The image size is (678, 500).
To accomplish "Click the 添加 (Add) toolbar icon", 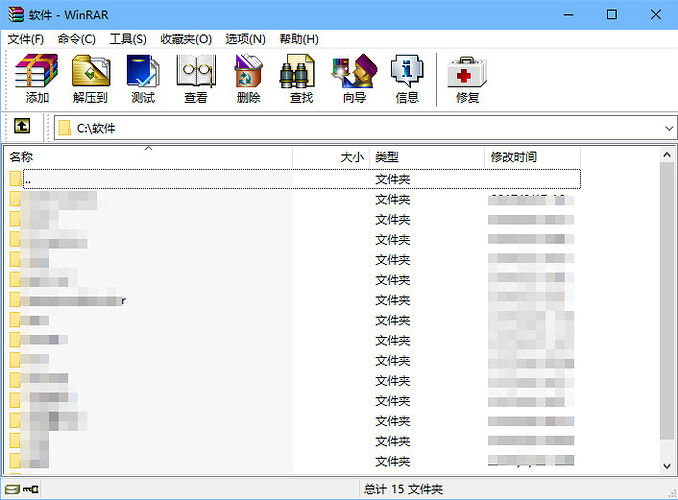I will point(37,79).
